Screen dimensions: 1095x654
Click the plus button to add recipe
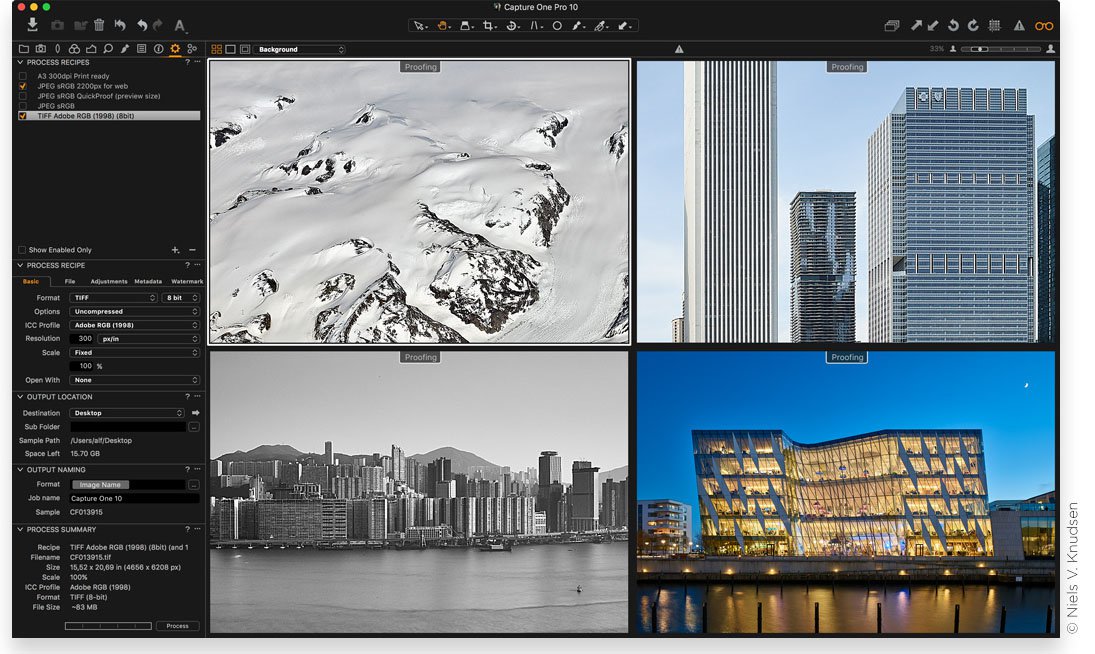pyautogui.click(x=175, y=250)
